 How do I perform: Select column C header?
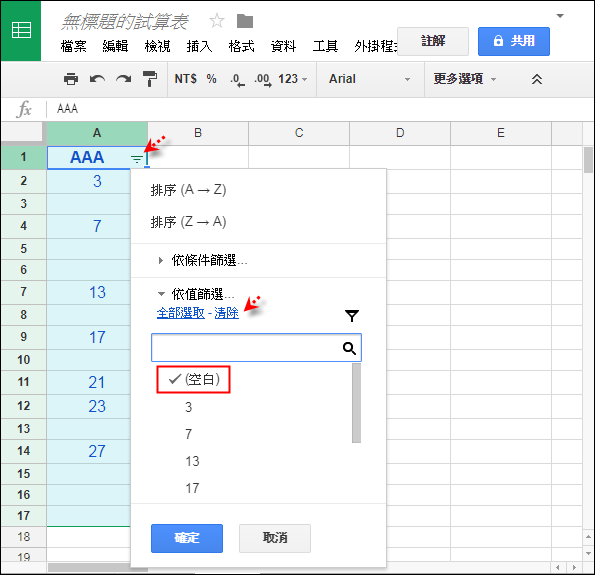point(299,133)
